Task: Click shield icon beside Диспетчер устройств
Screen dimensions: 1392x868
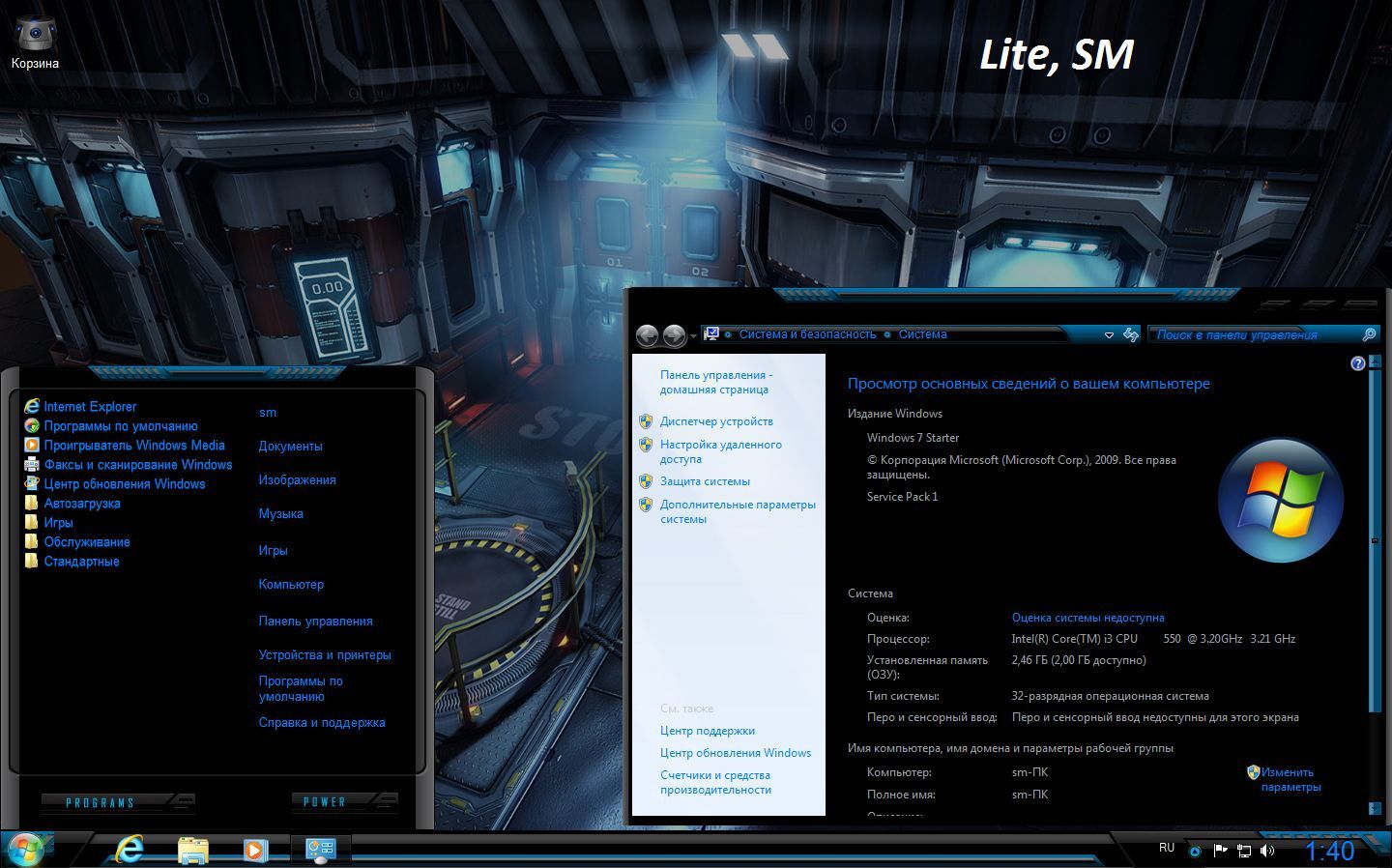Action: click(646, 421)
